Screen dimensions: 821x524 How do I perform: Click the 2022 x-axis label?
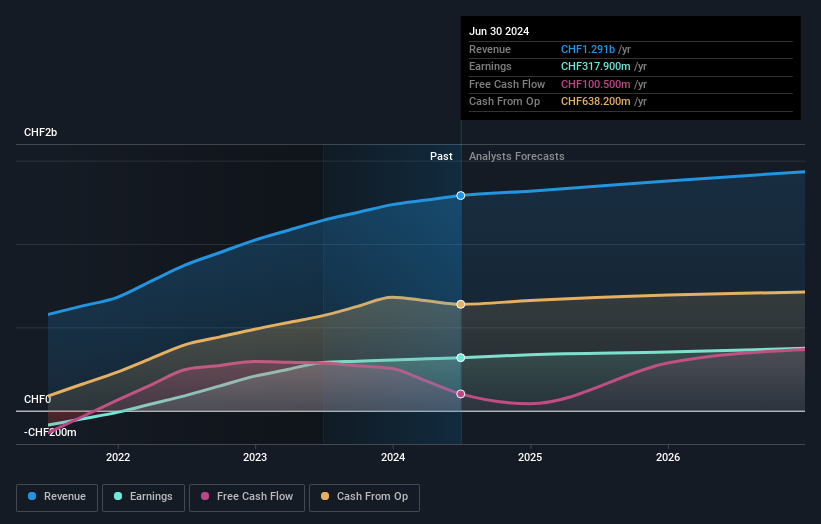tap(118, 457)
